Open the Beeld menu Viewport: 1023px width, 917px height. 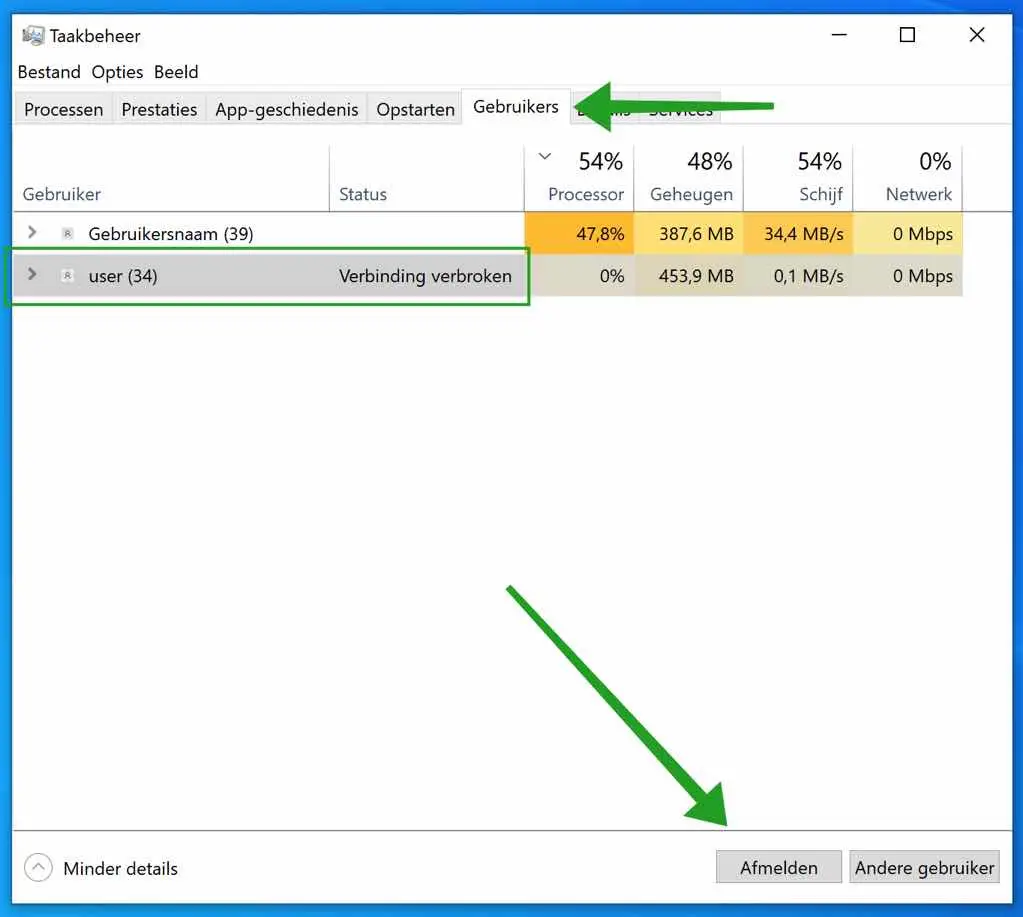(x=176, y=72)
